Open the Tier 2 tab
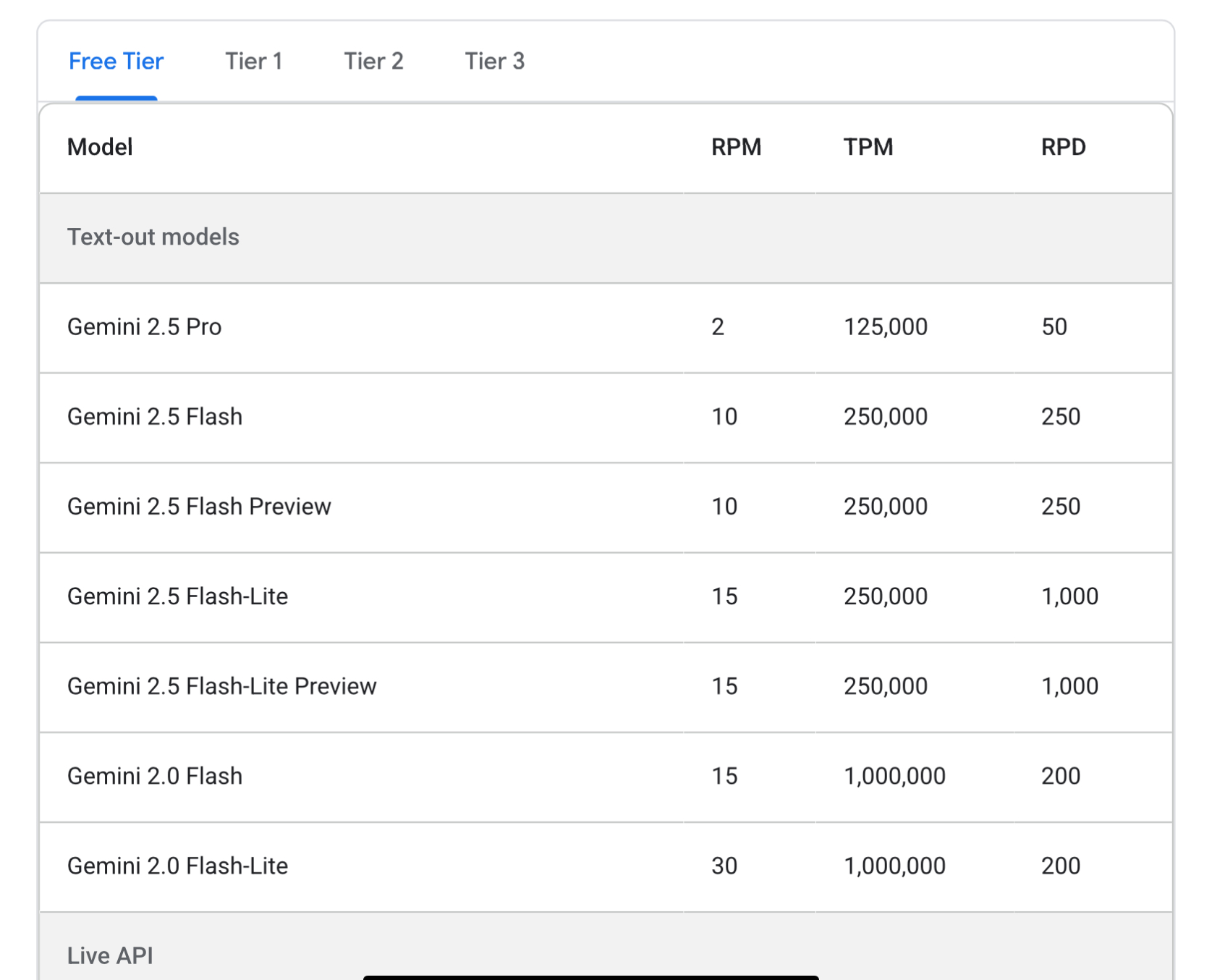 click(373, 62)
